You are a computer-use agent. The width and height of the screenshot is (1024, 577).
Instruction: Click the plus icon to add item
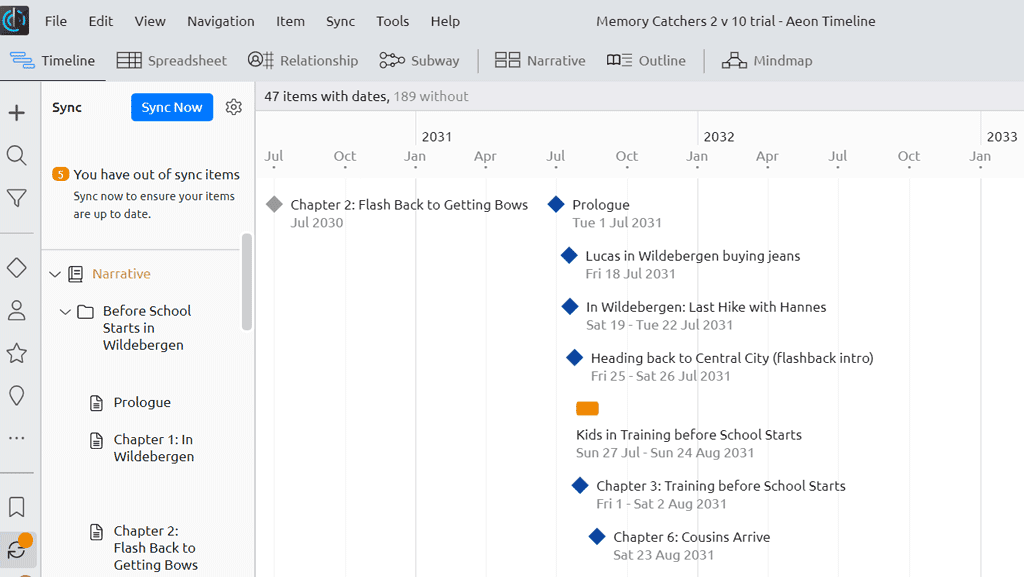(17, 113)
